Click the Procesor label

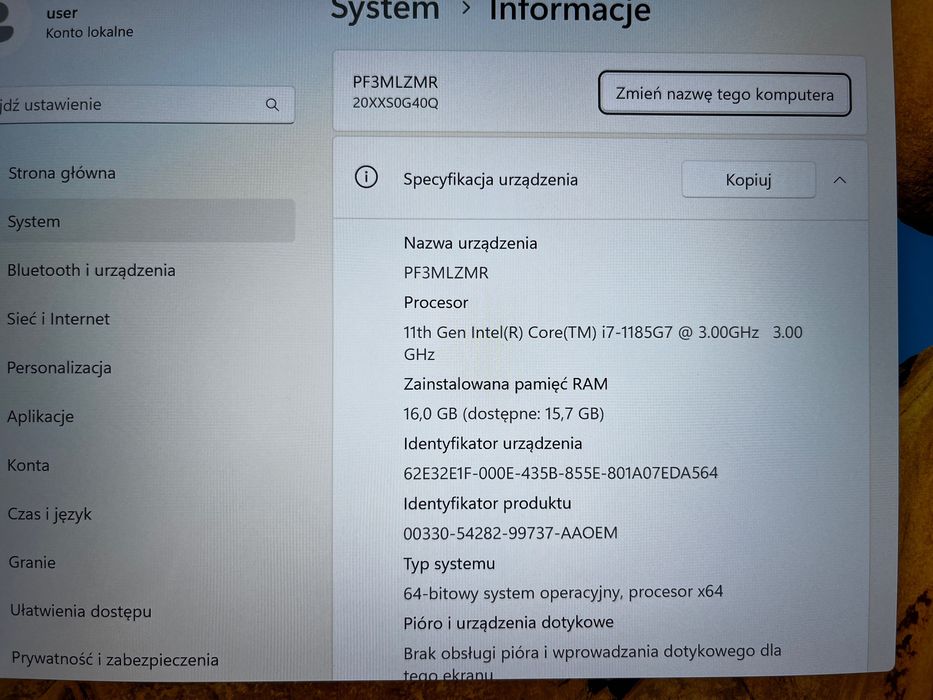436,302
